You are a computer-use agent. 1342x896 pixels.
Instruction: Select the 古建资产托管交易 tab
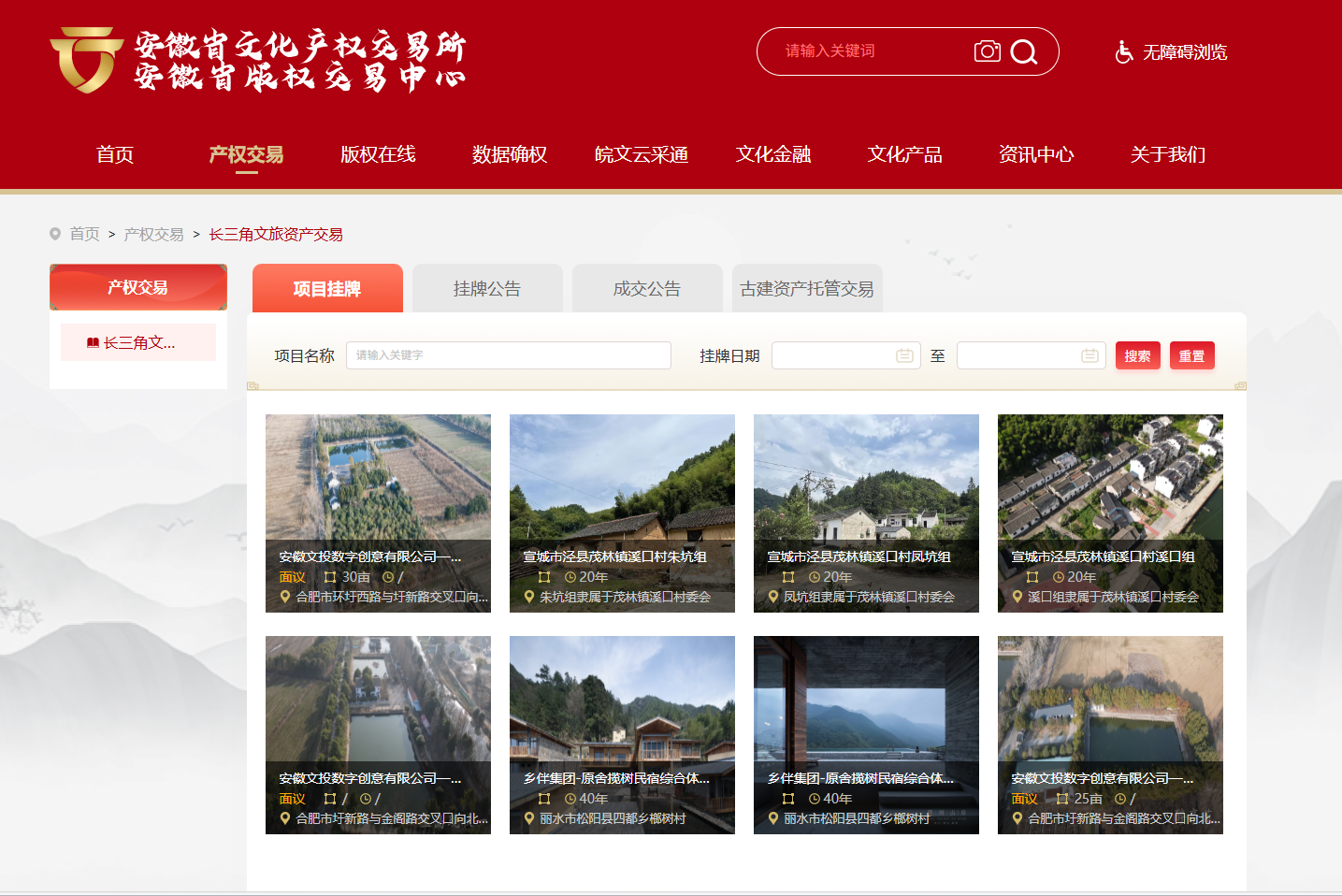806,289
